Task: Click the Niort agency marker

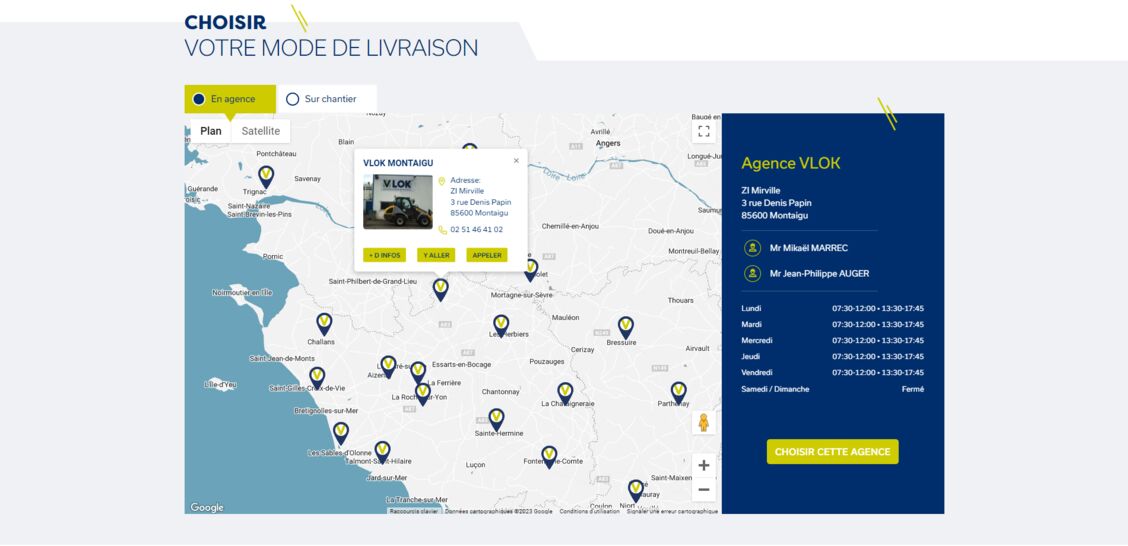Action: click(x=636, y=491)
